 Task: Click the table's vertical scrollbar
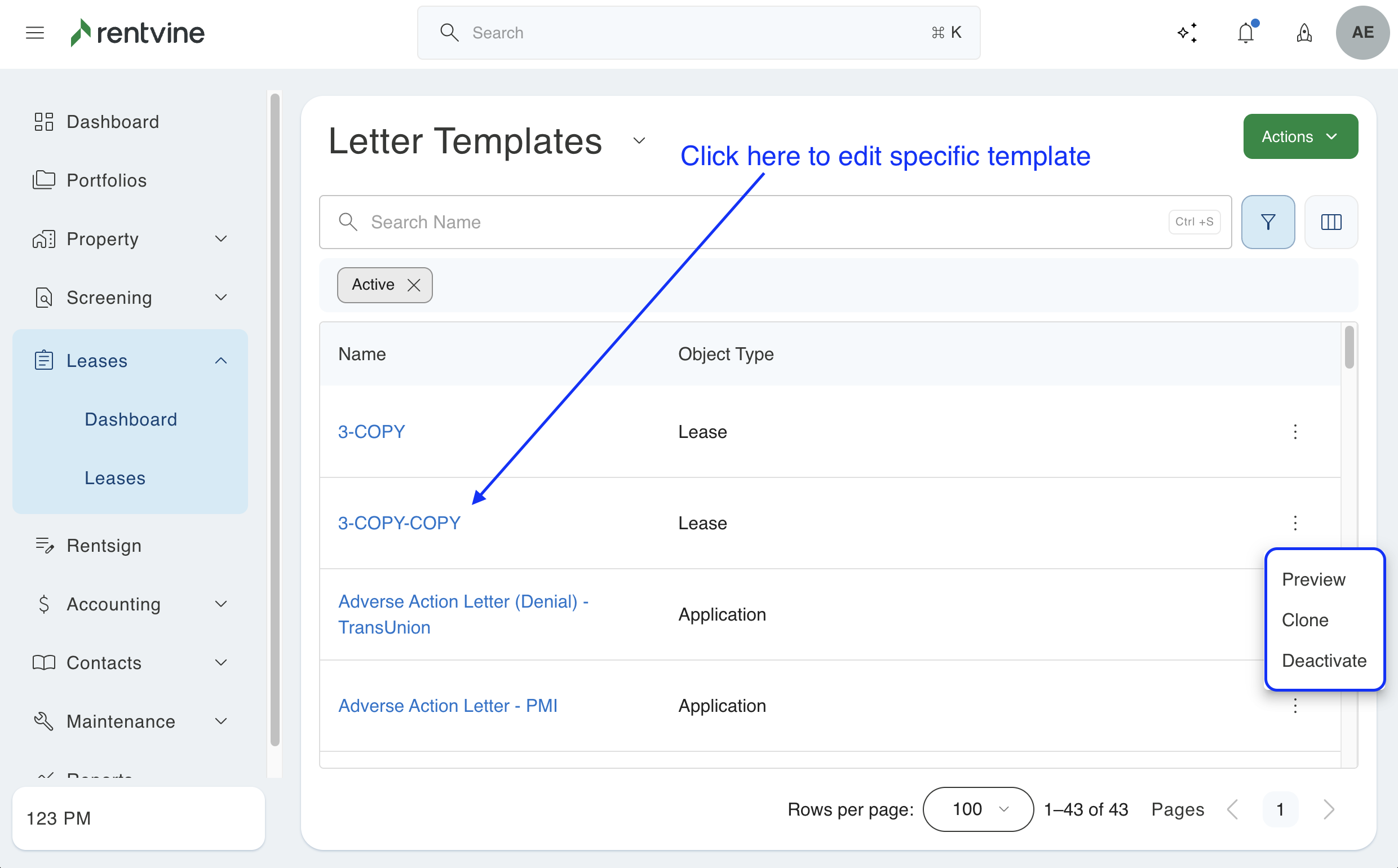point(1348,347)
